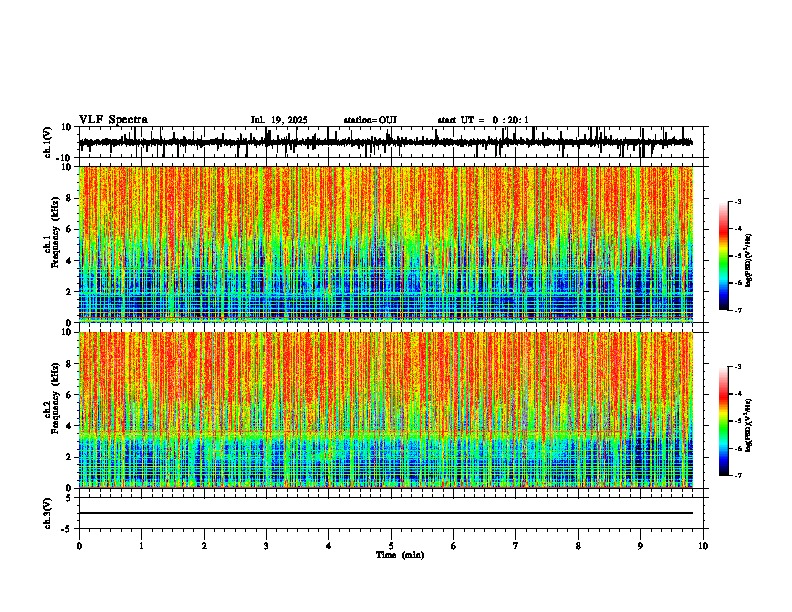Click the "5" tick on ch.3(V) axis
Screen dimensions: 792x612
(x=69, y=498)
